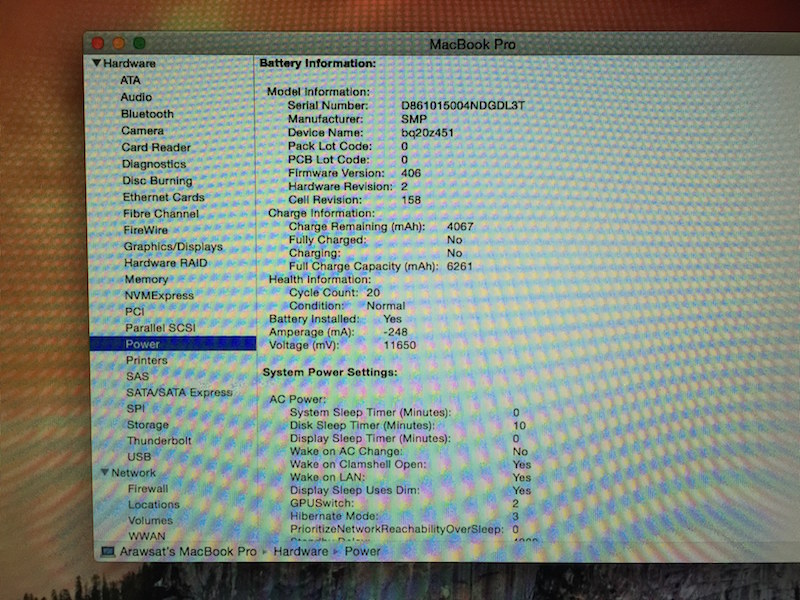
Task: Collapse the Hardware section triangle
Action: pyautogui.click(x=96, y=63)
